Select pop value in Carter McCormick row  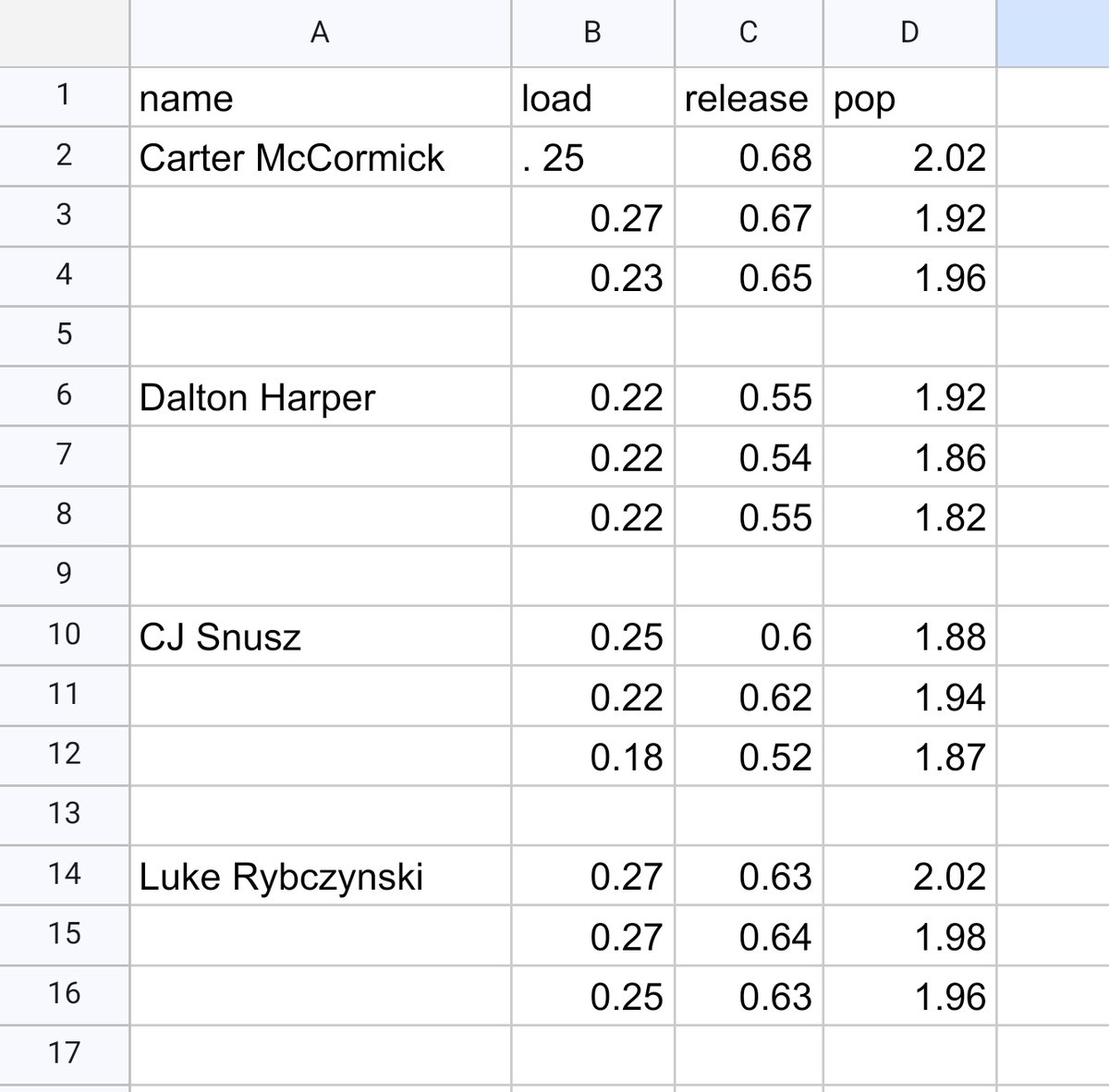coord(909,157)
